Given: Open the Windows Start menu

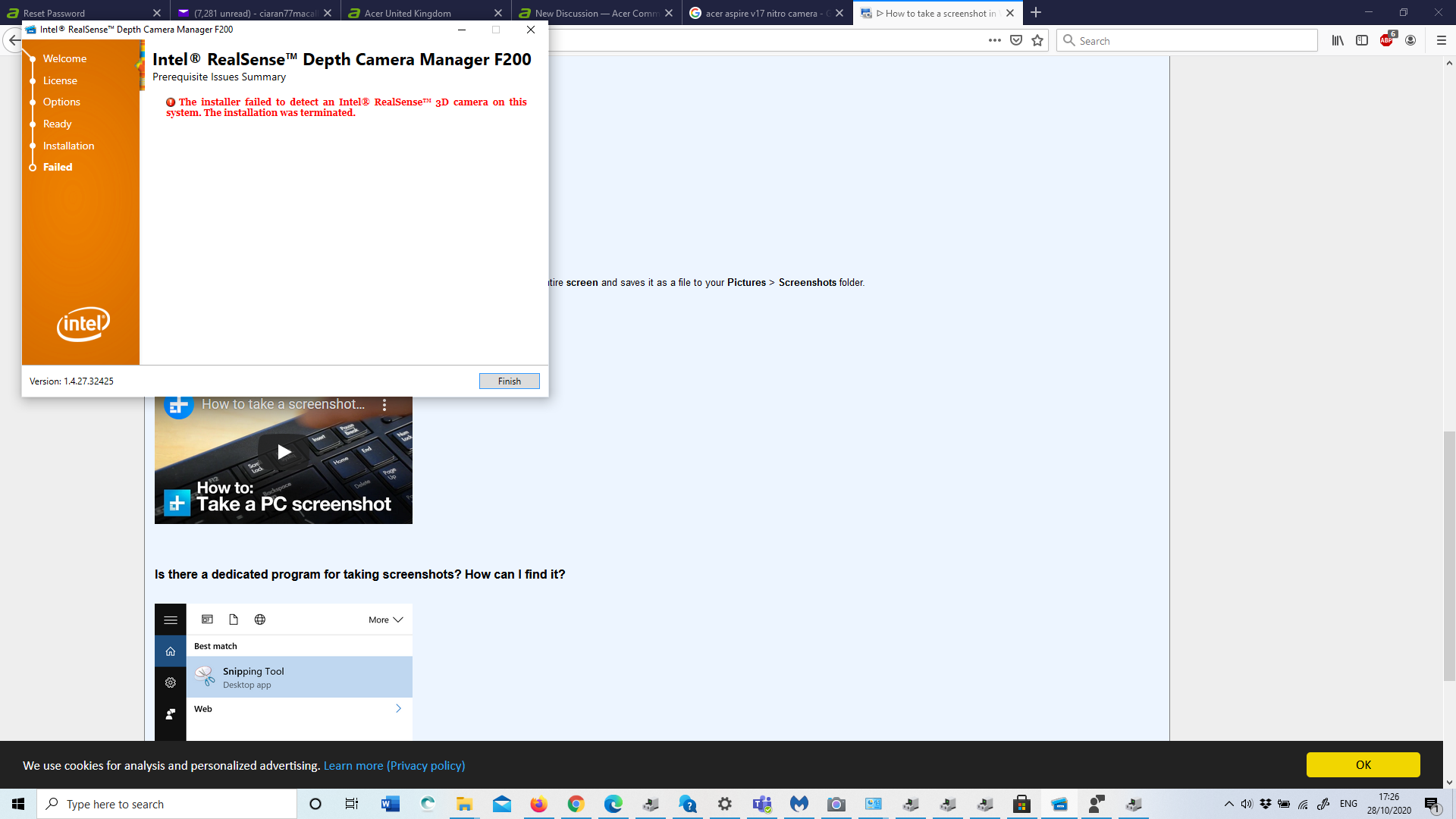Looking at the screenshot, I should click(x=18, y=804).
